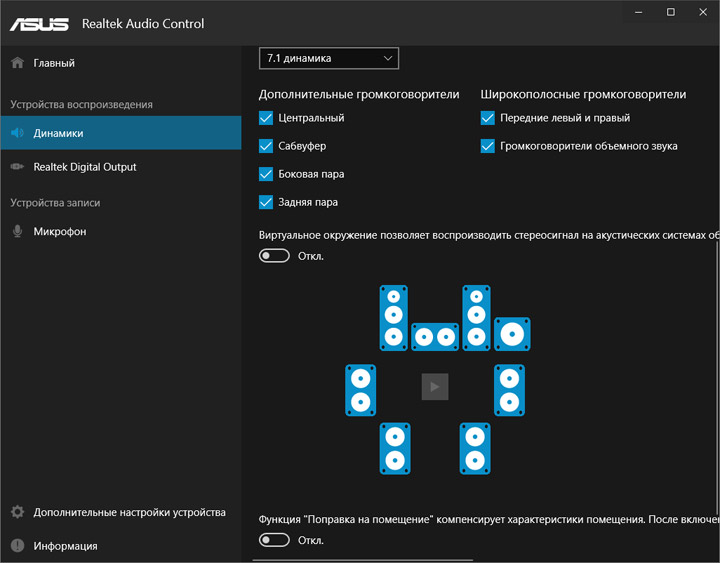Select Realtek Digital Output device
The image size is (720, 563).
tap(84, 167)
